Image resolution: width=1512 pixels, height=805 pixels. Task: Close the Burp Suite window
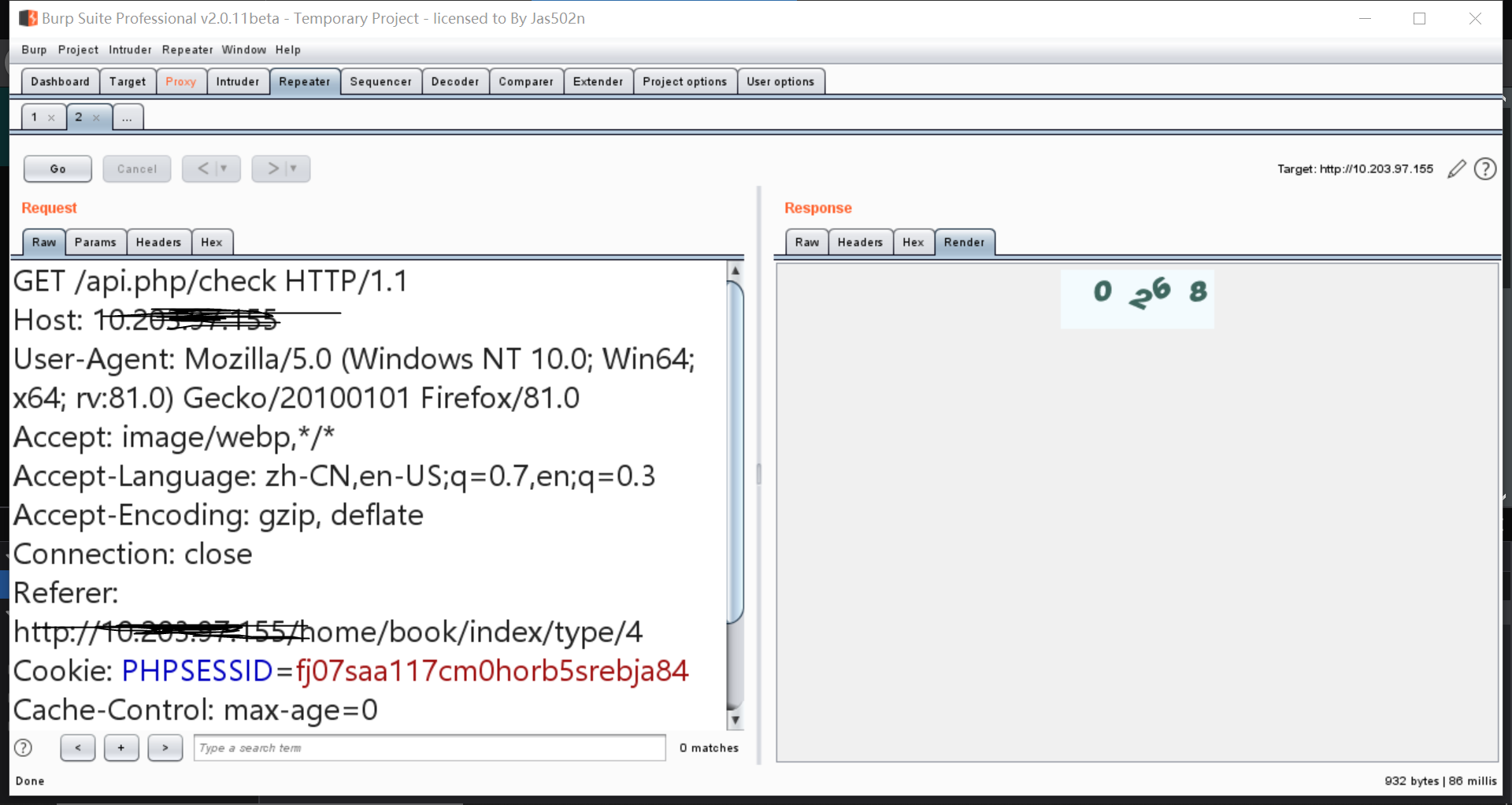1475,18
